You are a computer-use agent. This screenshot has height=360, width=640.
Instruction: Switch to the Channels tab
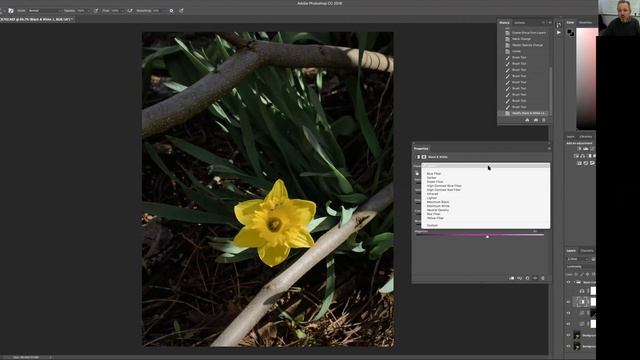click(x=587, y=251)
